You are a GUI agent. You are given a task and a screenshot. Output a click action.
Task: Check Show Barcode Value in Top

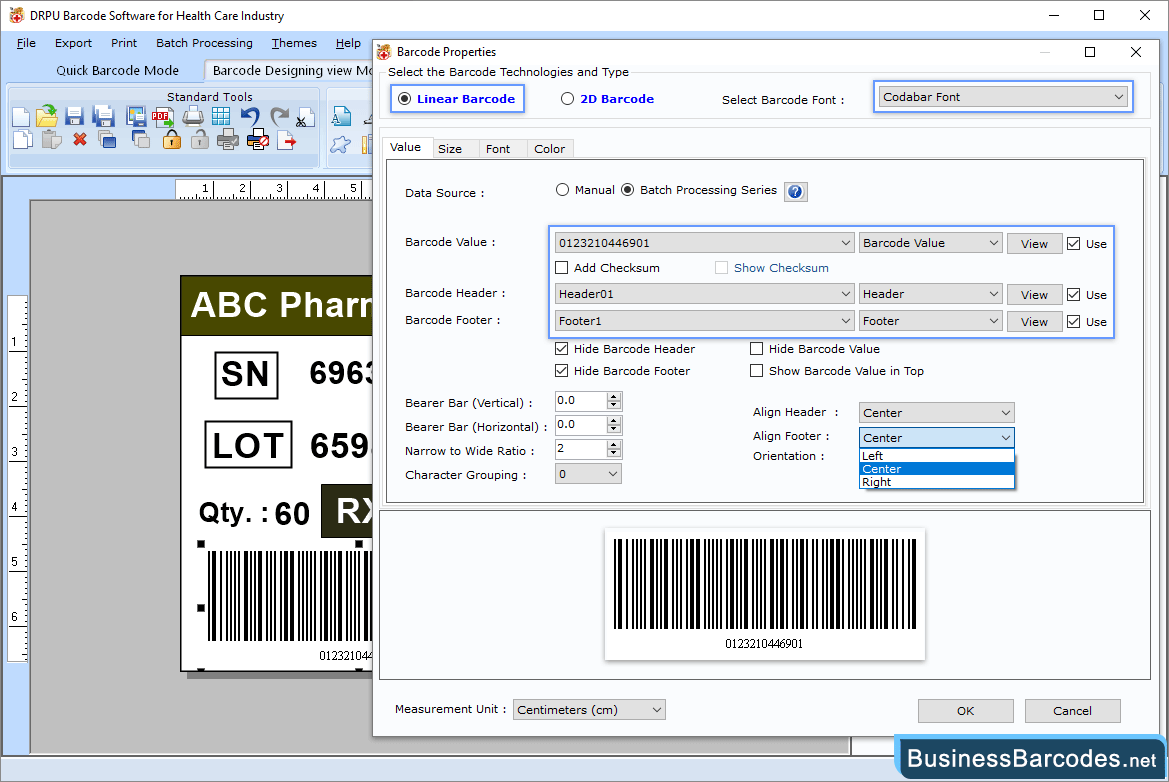757,371
